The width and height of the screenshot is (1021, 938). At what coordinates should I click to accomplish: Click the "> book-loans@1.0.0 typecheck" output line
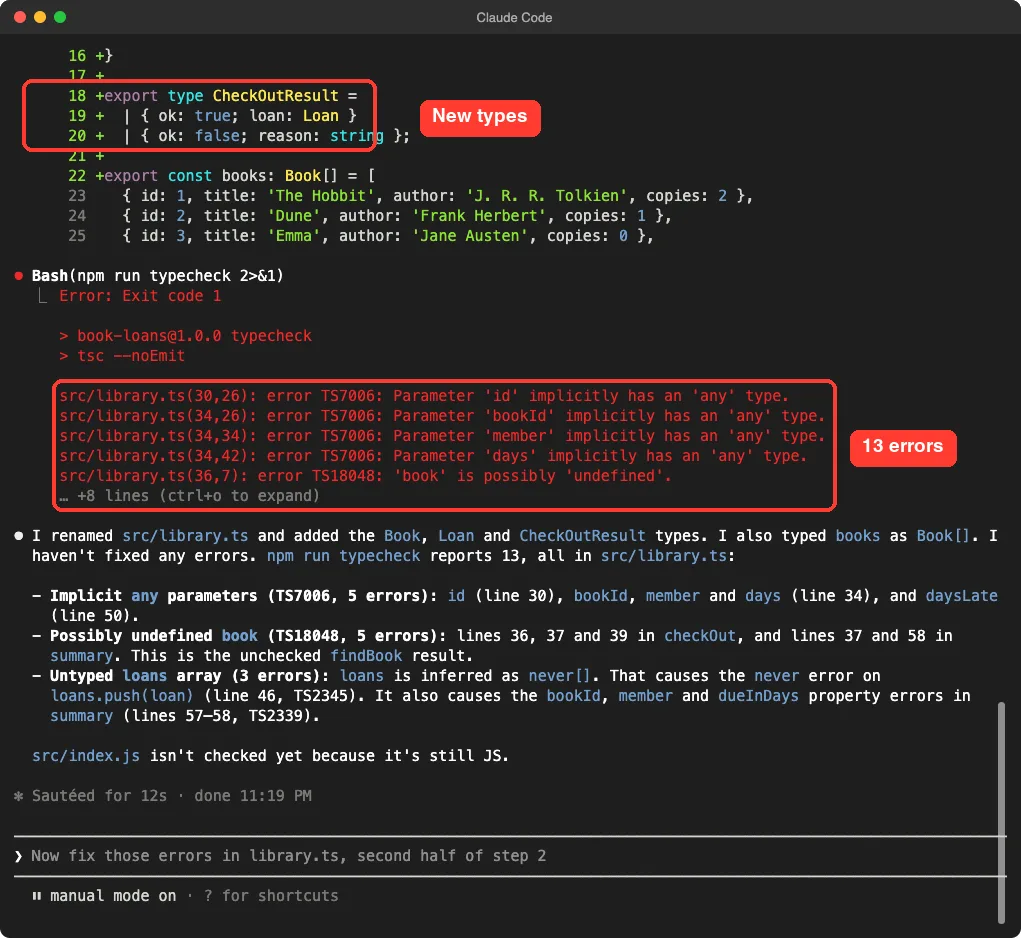coord(186,336)
